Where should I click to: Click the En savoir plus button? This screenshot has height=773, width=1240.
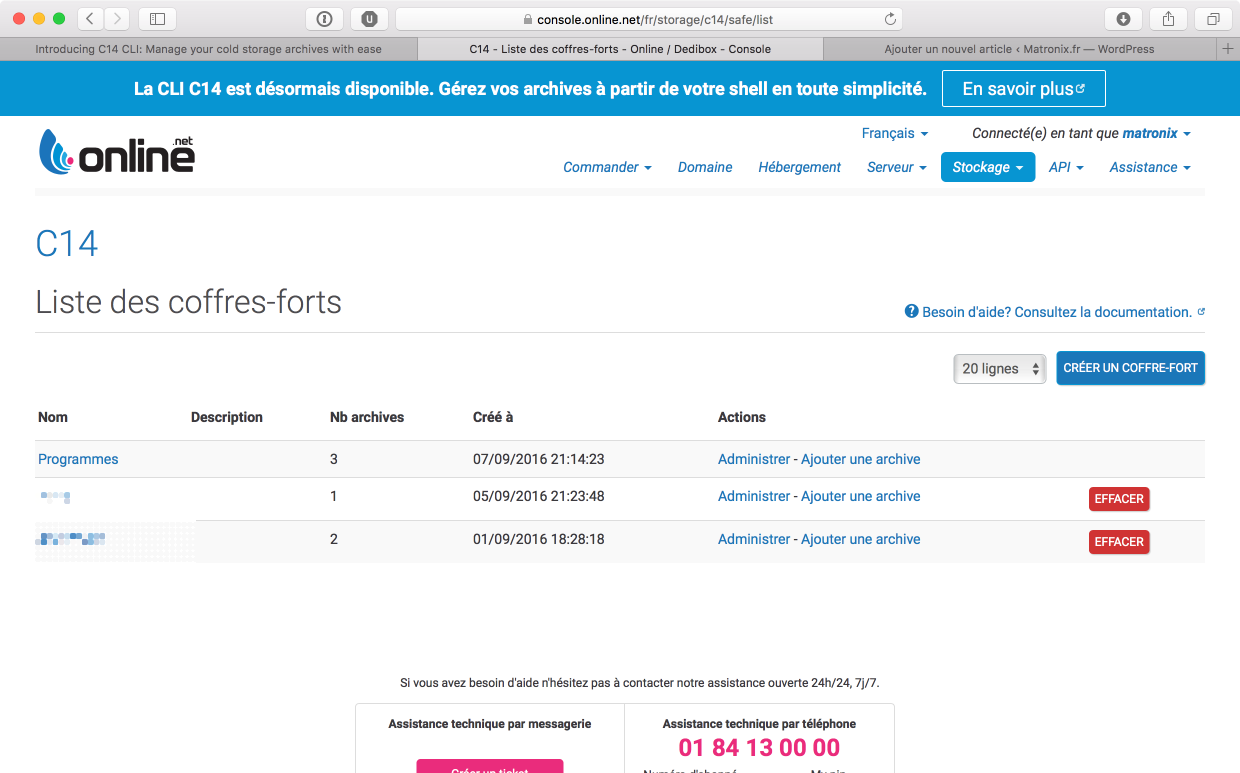pyautogui.click(x=1024, y=88)
